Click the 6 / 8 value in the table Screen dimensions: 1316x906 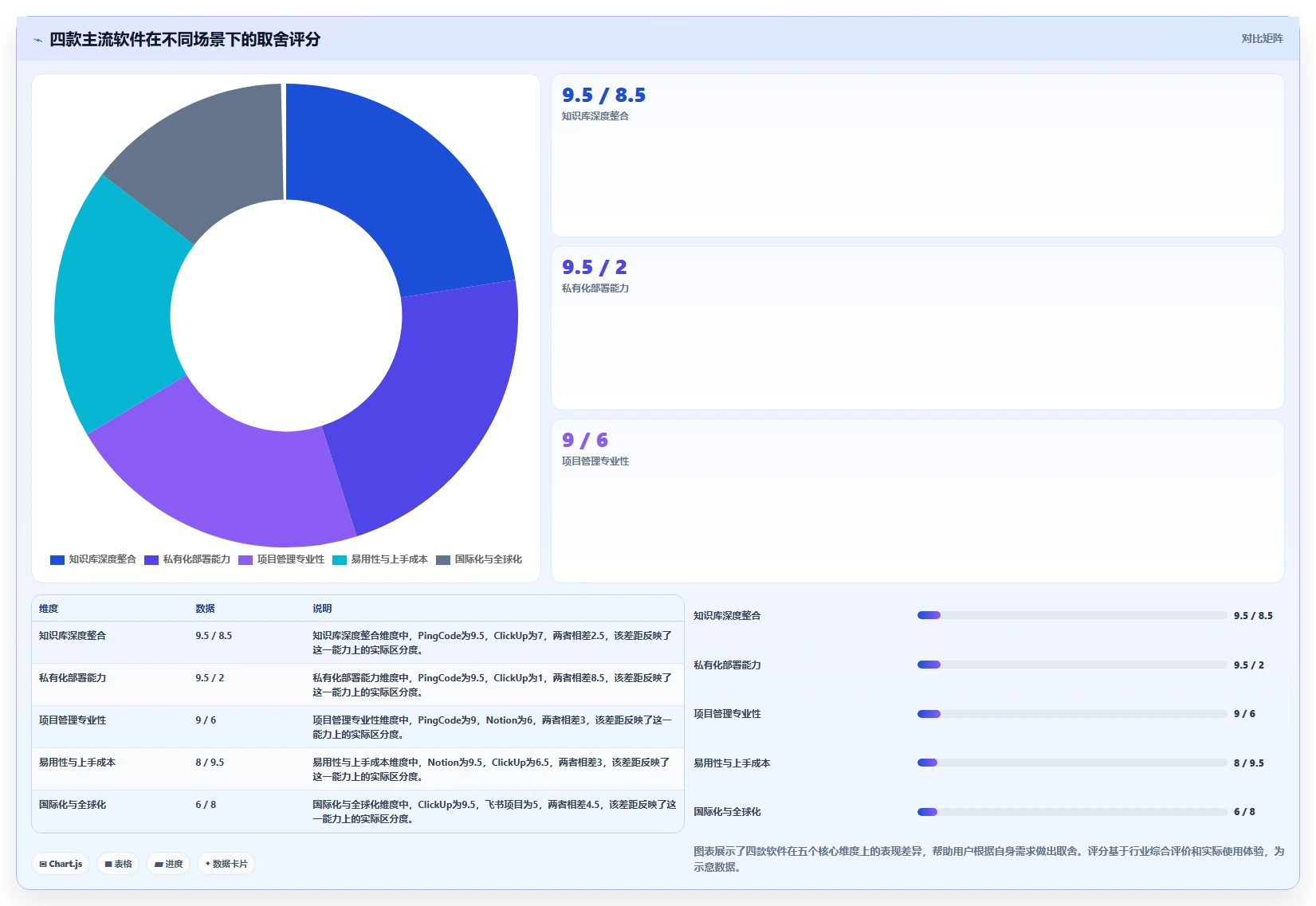[206, 805]
